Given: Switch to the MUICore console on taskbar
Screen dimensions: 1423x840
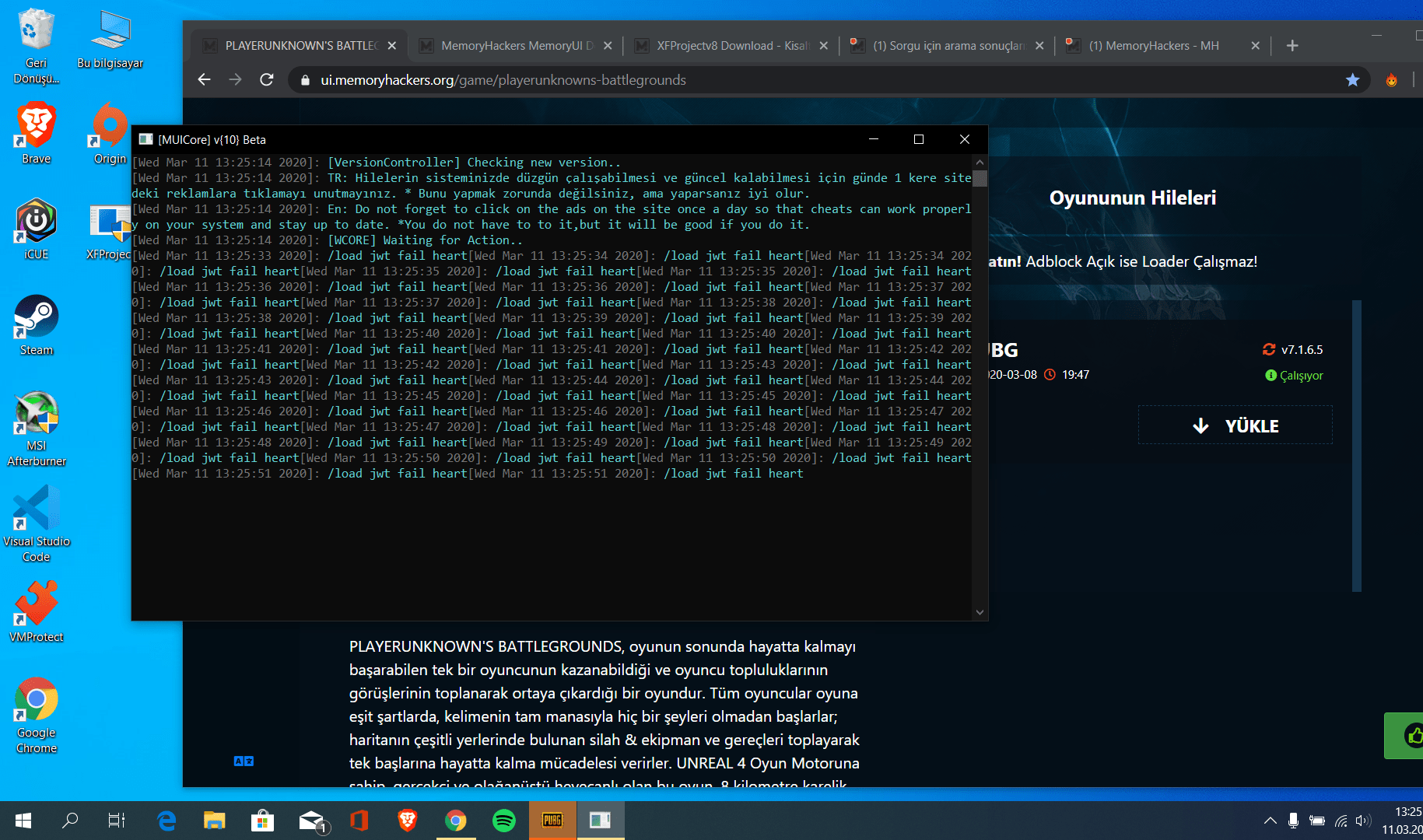Looking at the screenshot, I should coord(601,821).
